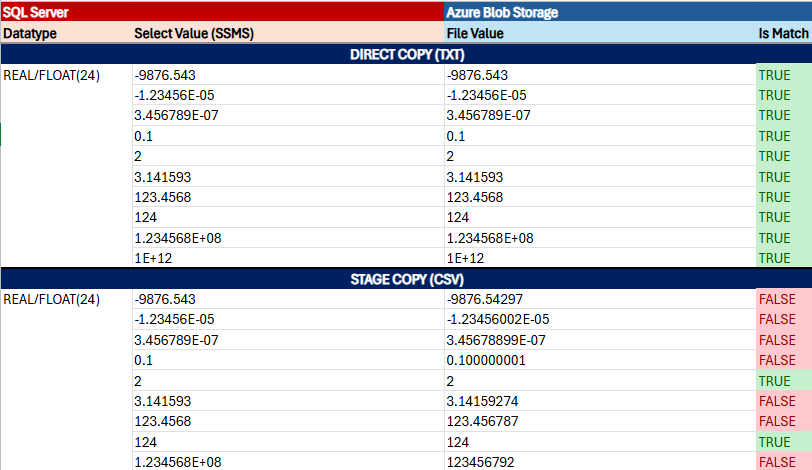Click the File Value cell 123456792

pos(600,462)
